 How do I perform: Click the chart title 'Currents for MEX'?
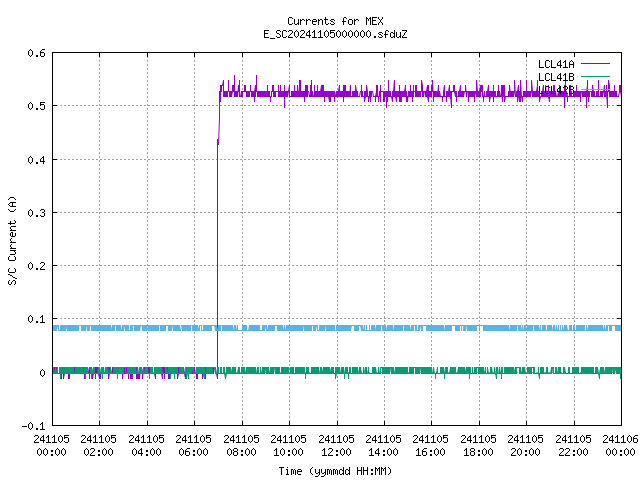(335, 21)
